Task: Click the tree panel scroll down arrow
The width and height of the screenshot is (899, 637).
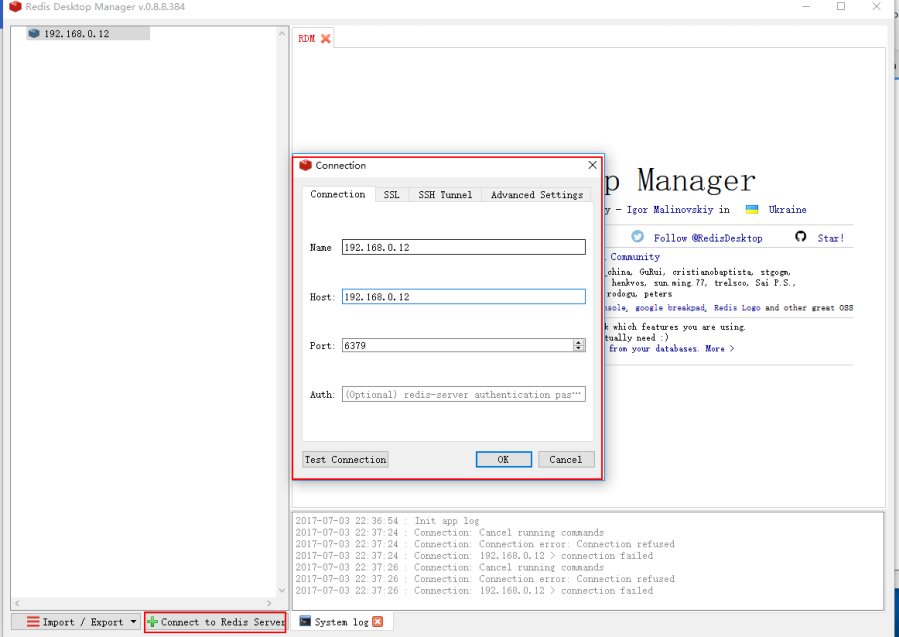Action: (x=282, y=590)
